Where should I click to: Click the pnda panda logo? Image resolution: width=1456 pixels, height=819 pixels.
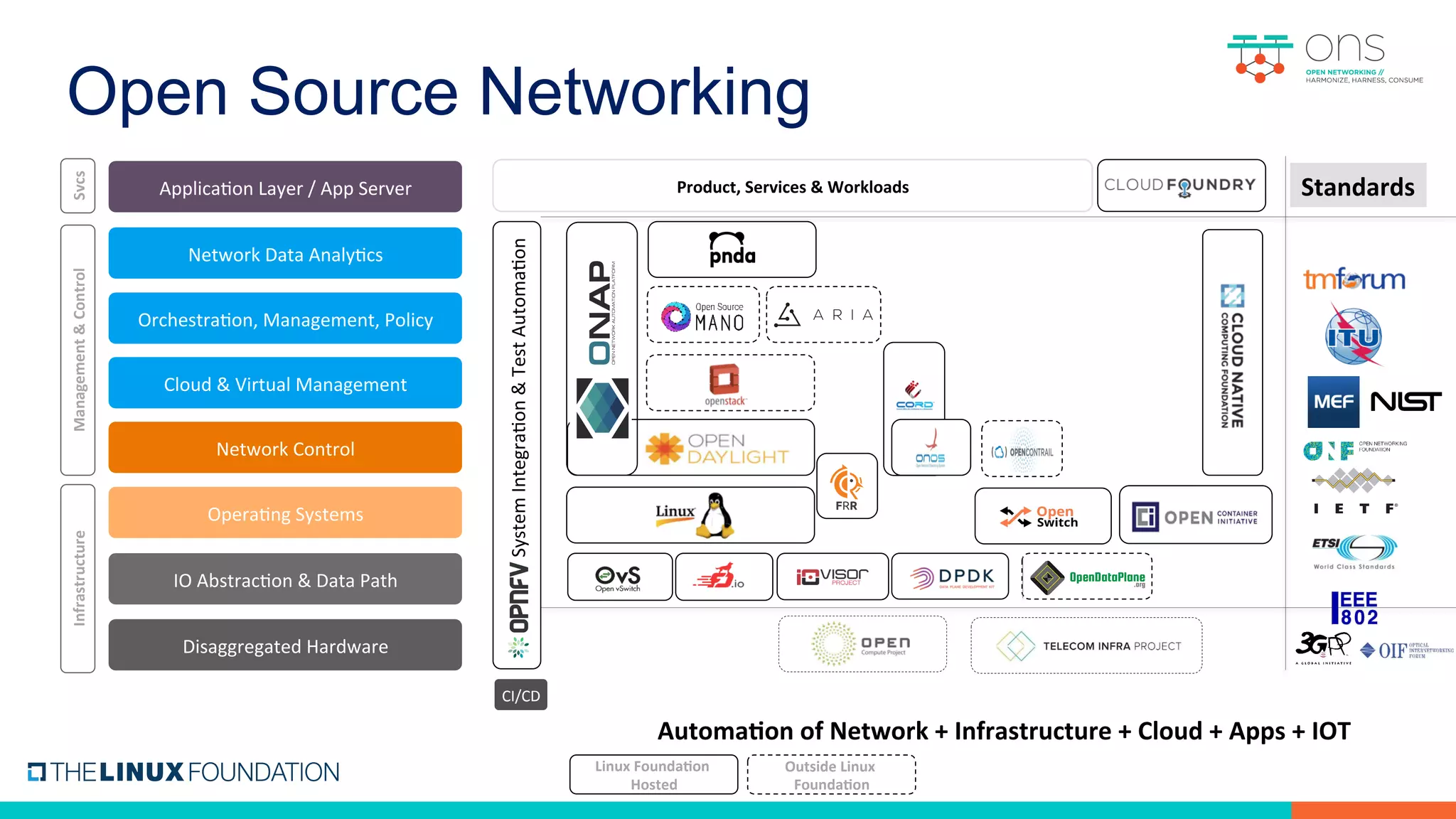pos(732,250)
